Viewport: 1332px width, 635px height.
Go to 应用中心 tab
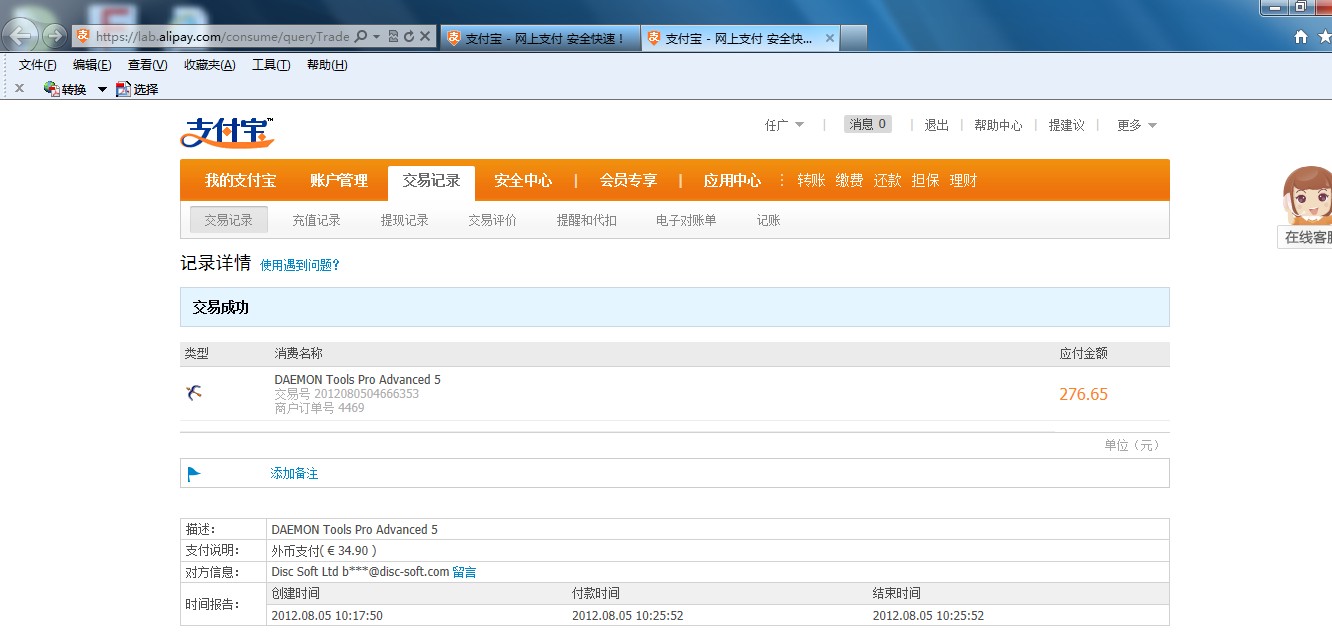tap(732, 180)
